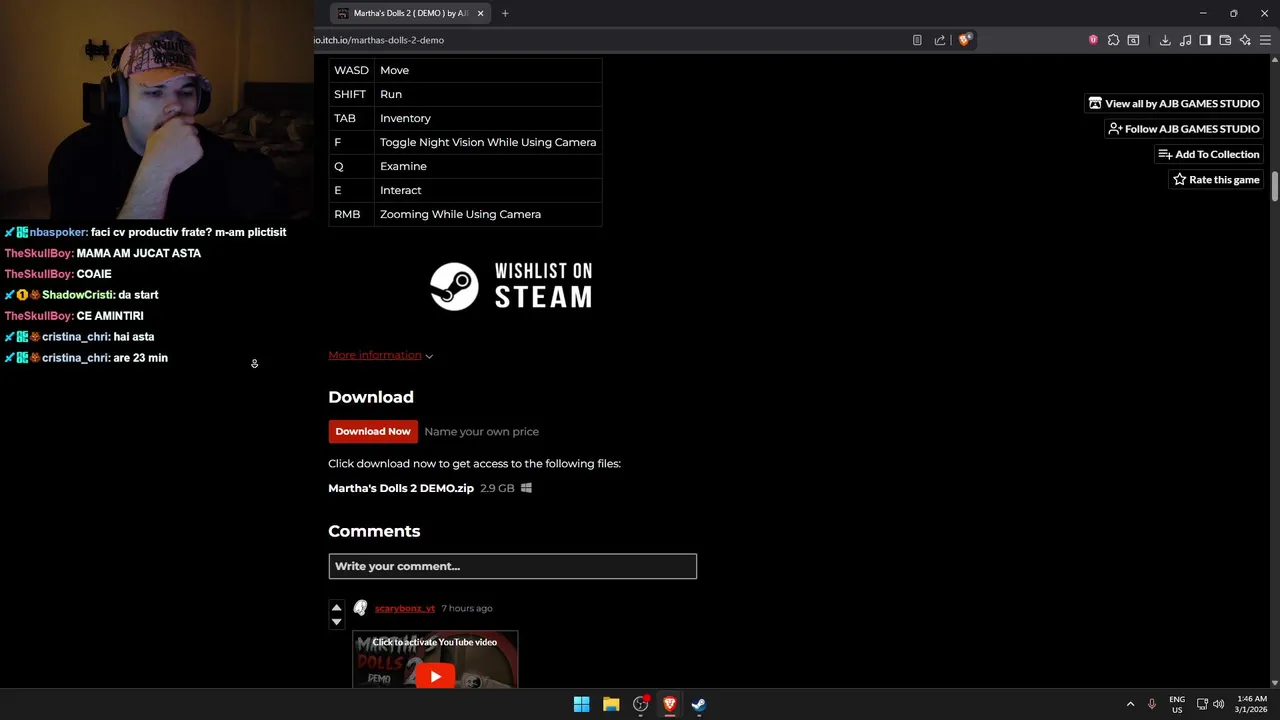Open File Explorer from taskbar
Image resolution: width=1280 pixels, height=720 pixels.
point(611,704)
